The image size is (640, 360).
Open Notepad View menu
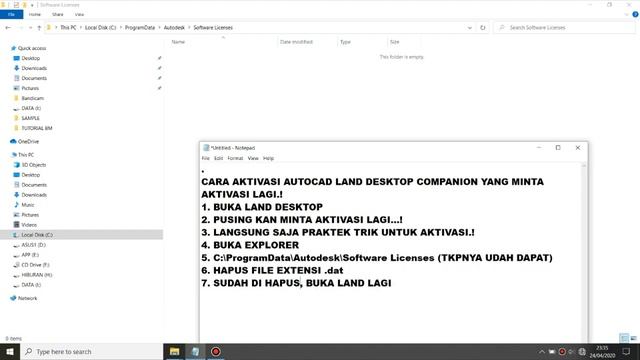click(253, 158)
